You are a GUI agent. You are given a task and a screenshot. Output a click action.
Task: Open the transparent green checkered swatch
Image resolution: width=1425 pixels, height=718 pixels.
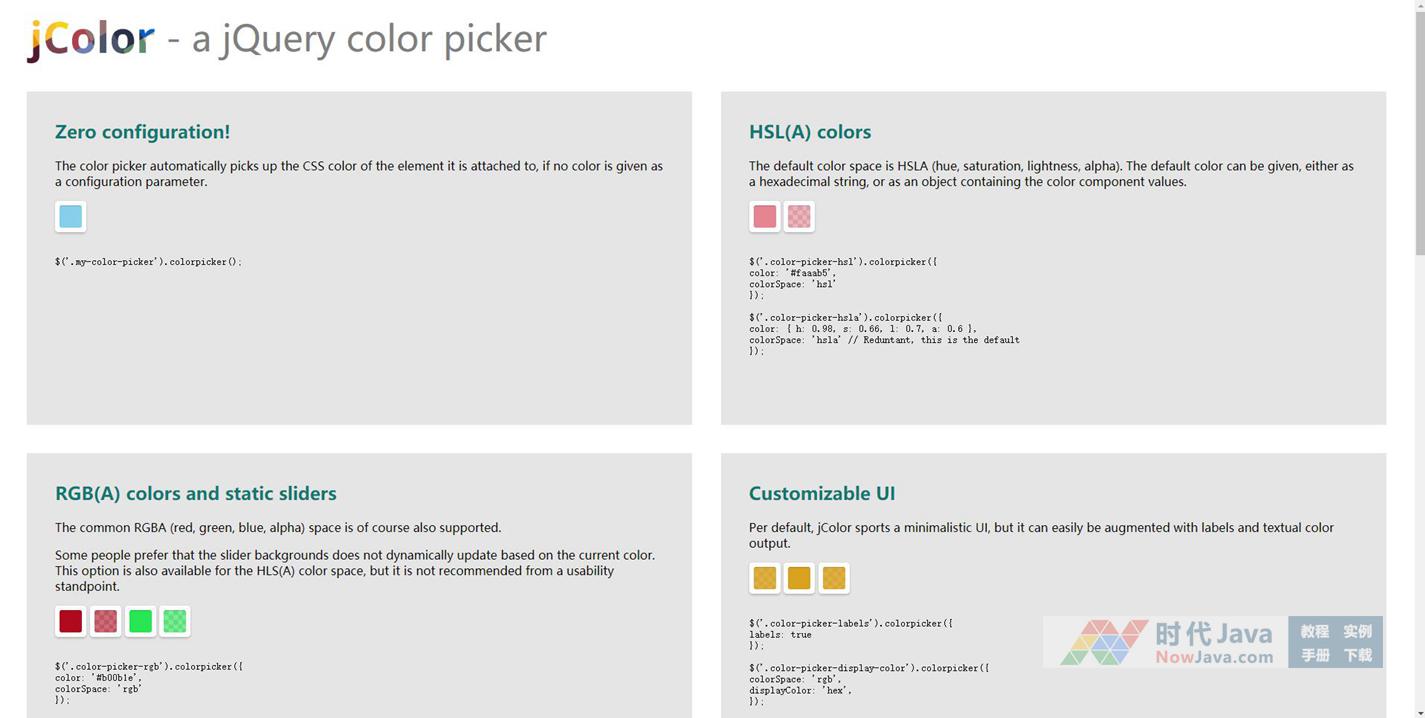[175, 621]
